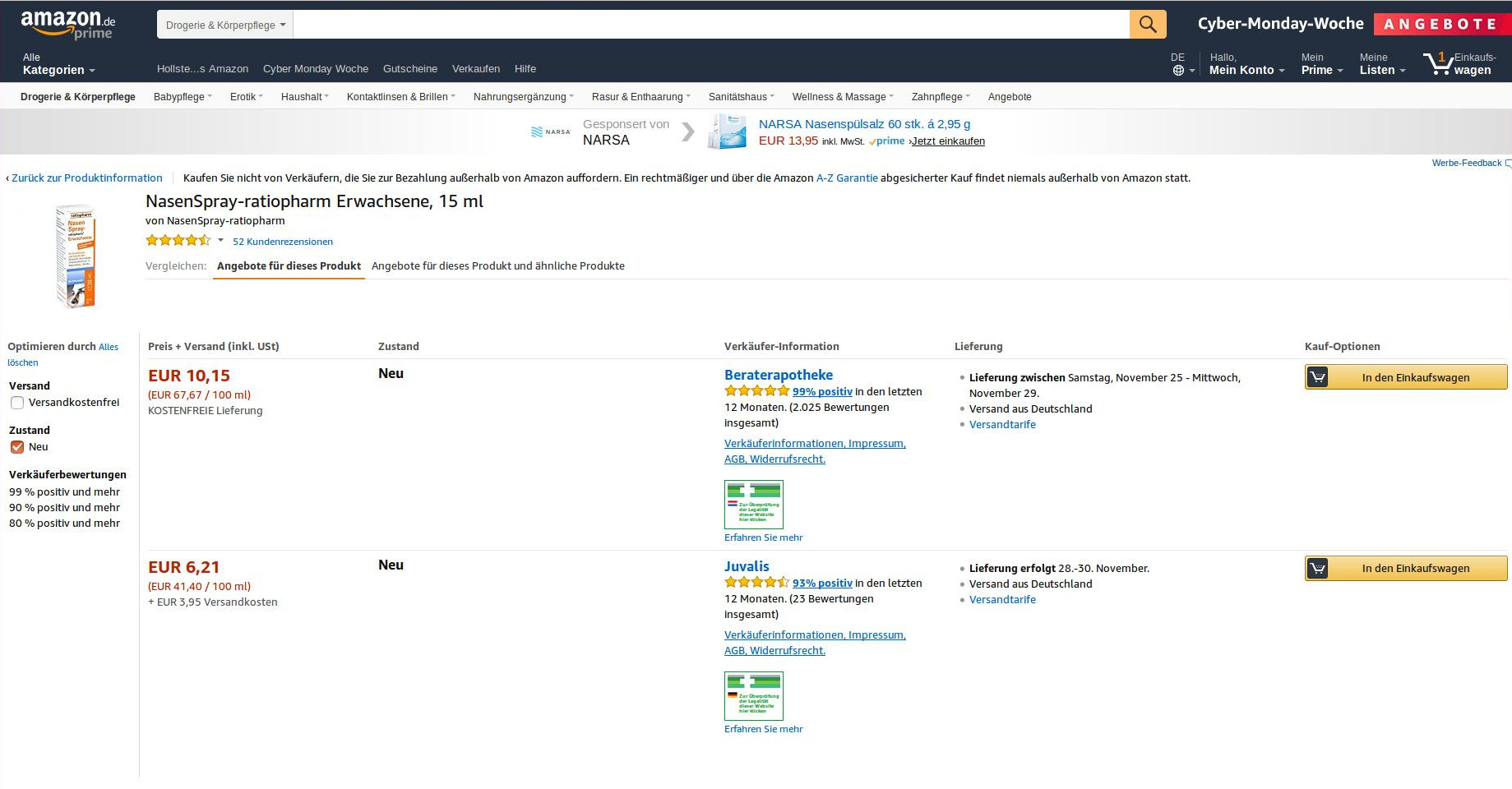Image resolution: width=1512 pixels, height=789 pixels.
Task: Enable the Versandkostenfrei checkbox
Action: (17, 403)
